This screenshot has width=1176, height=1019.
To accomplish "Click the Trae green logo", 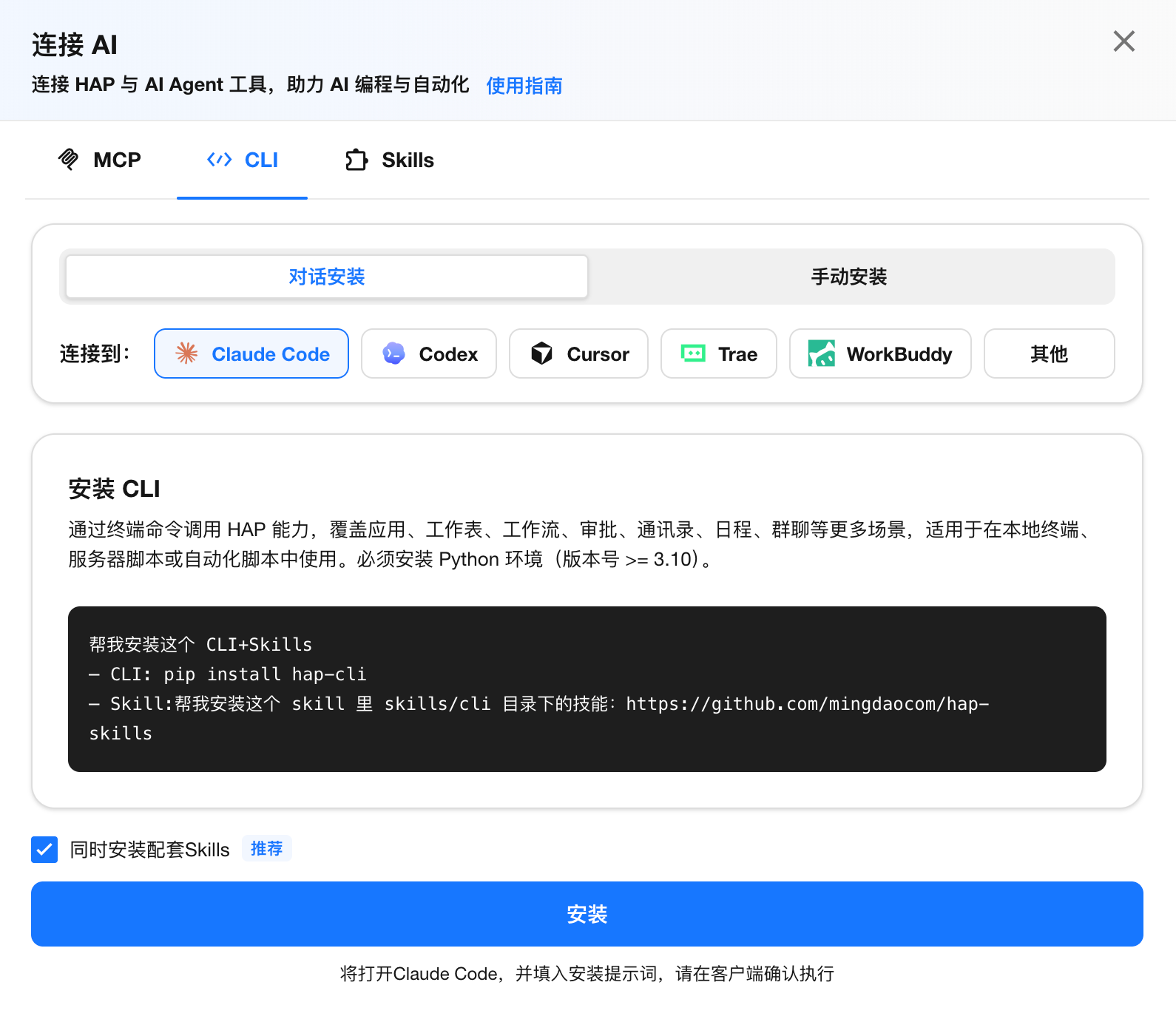I will 693,353.
